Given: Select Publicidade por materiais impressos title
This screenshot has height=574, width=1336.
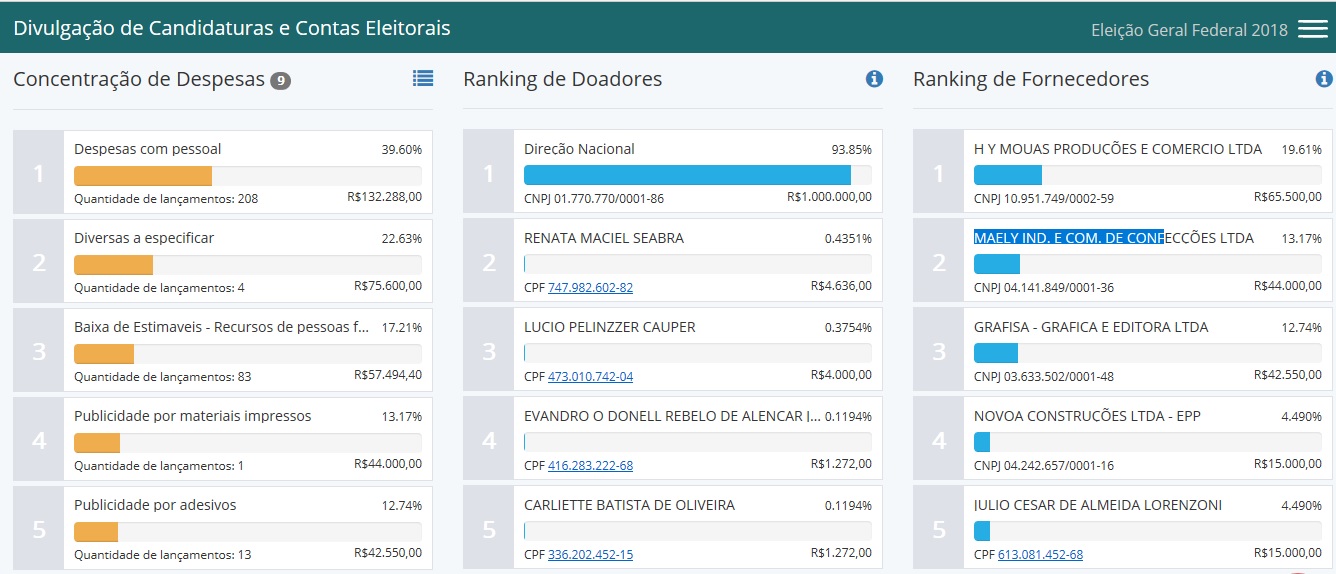Looking at the screenshot, I should pyautogui.click(x=193, y=416).
